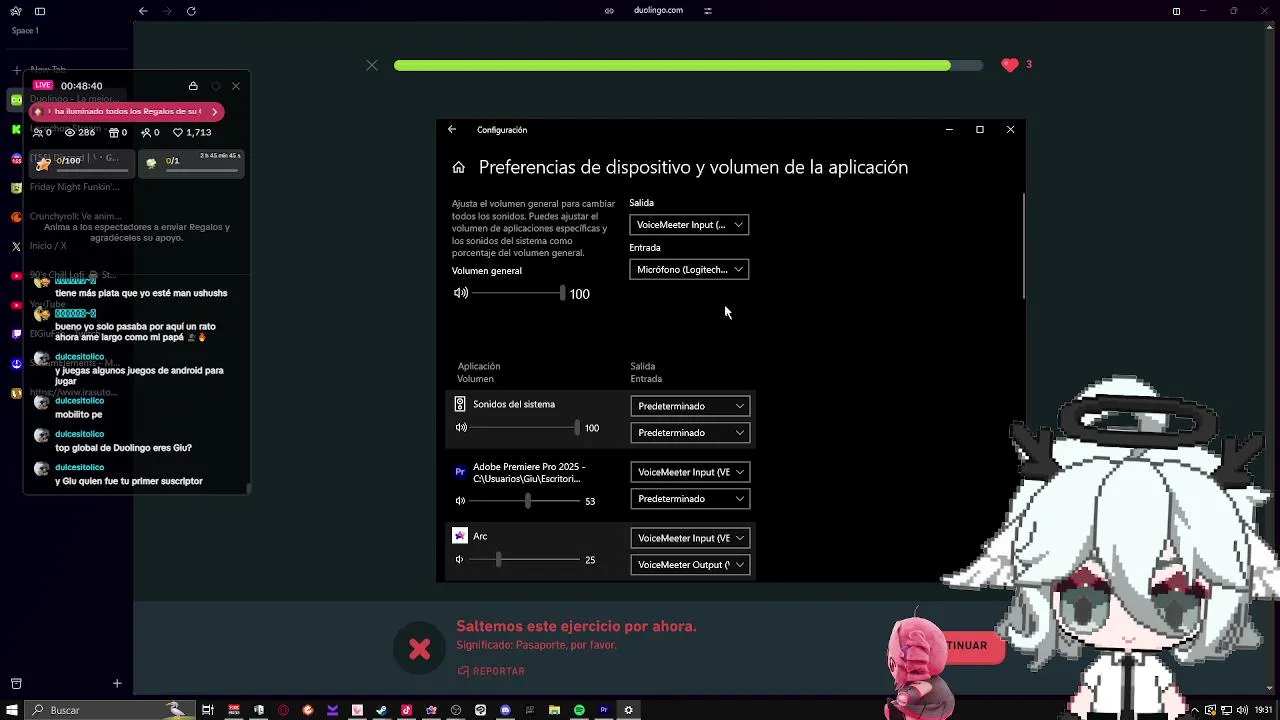Click the Buscar taskbar search box

(x=110, y=710)
